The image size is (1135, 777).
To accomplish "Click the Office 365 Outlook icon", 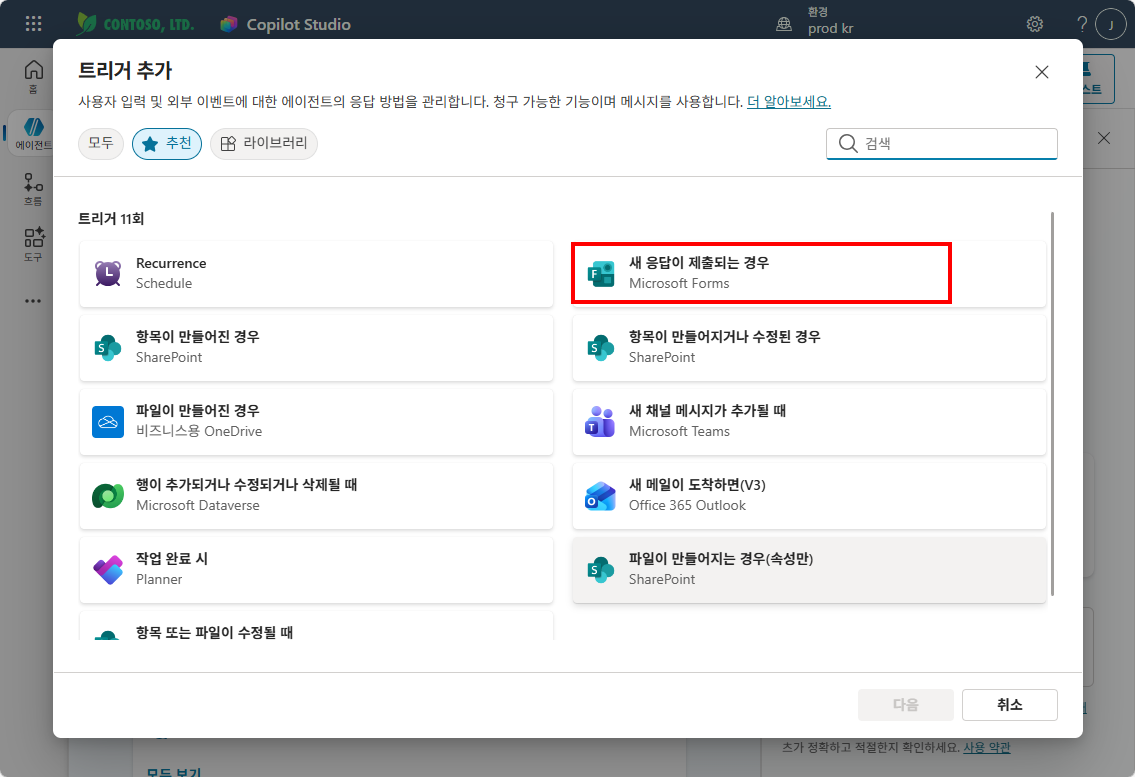I will (x=601, y=495).
